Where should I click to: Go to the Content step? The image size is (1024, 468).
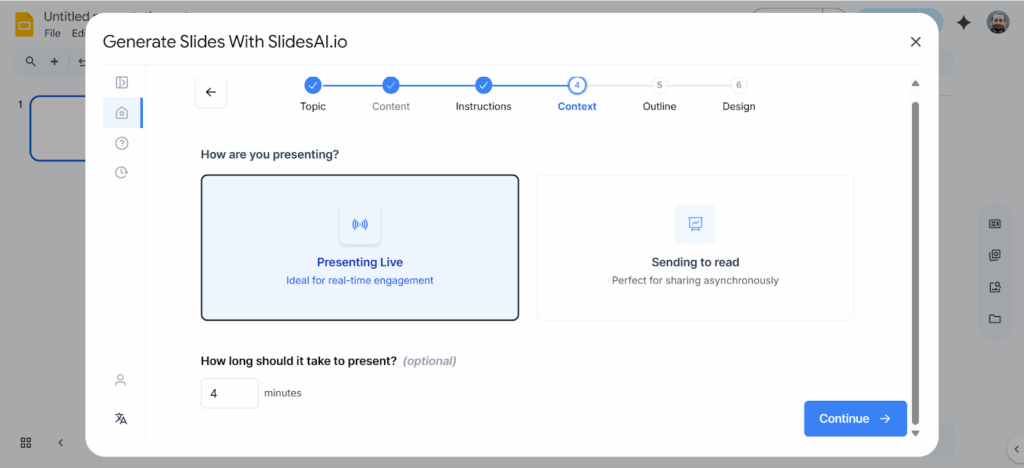tap(391, 86)
